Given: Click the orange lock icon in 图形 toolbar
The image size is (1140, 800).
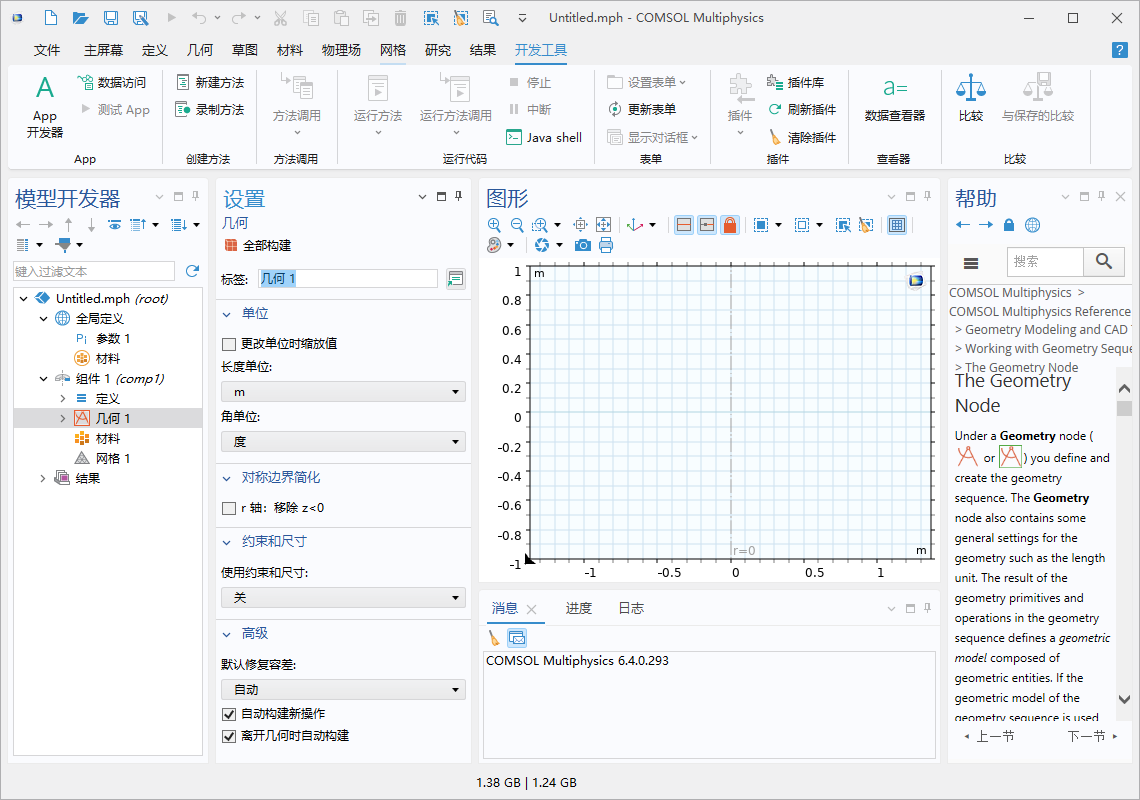Looking at the screenshot, I should [x=730, y=225].
